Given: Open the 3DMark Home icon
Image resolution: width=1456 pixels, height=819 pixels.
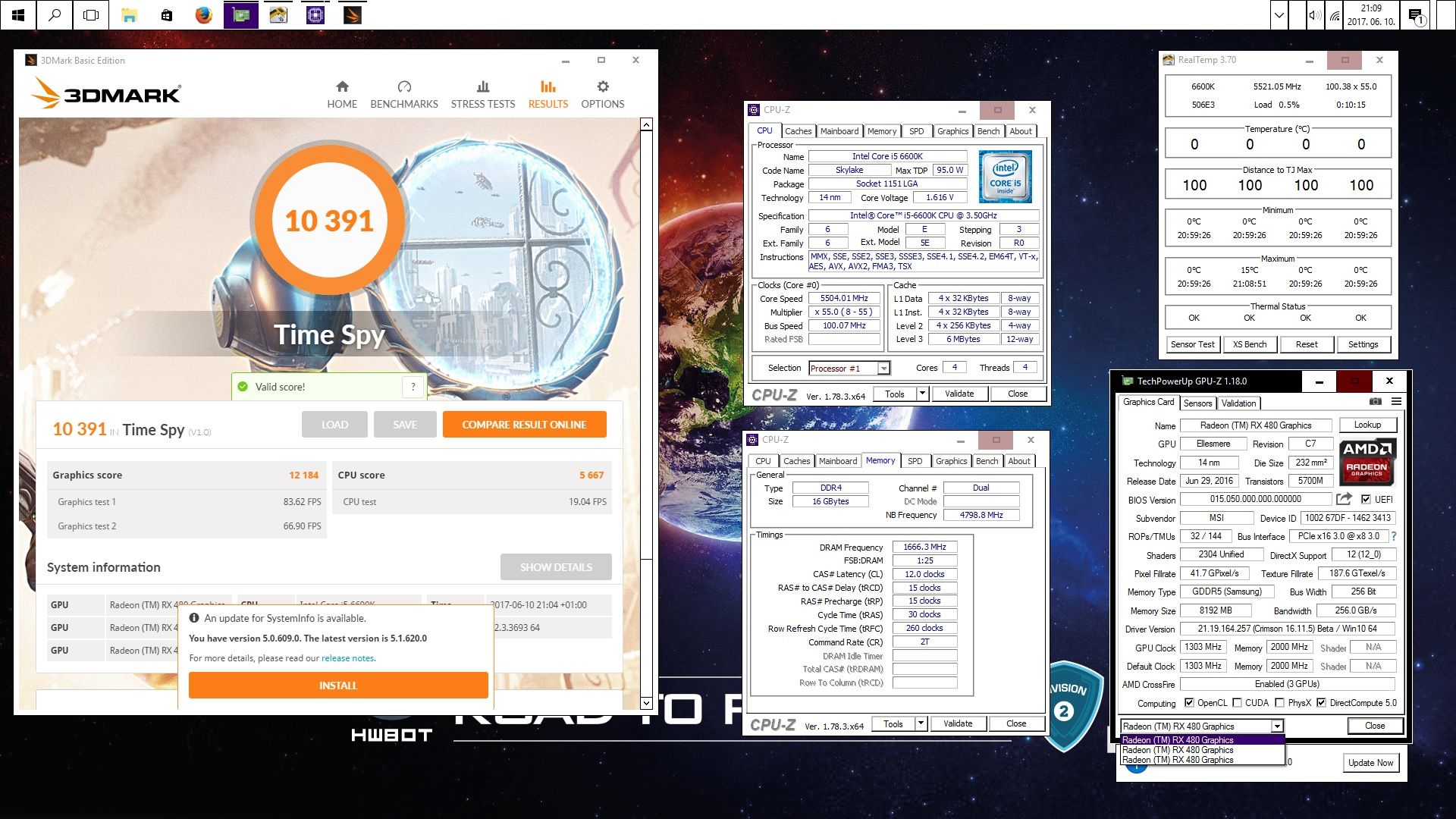Looking at the screenshot, I should (342, 86).
